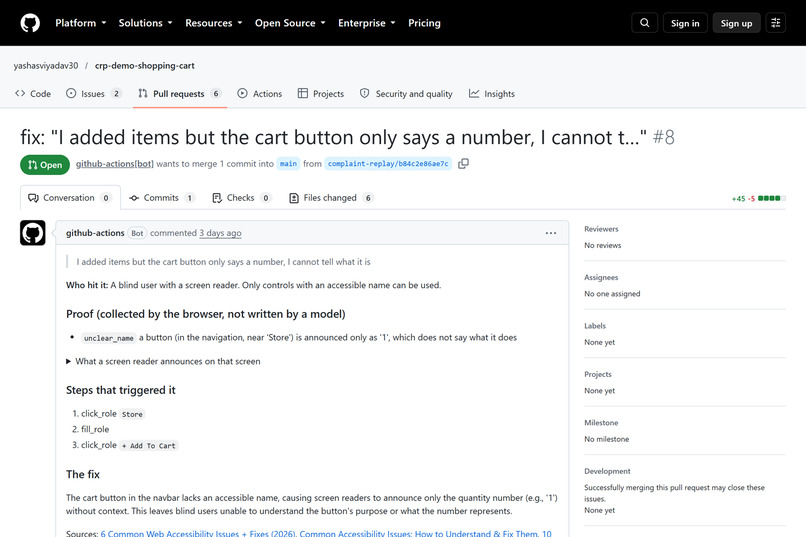Click the github-actions commenter name
Viewport: 806px width, 537px height.
[95, 233]
